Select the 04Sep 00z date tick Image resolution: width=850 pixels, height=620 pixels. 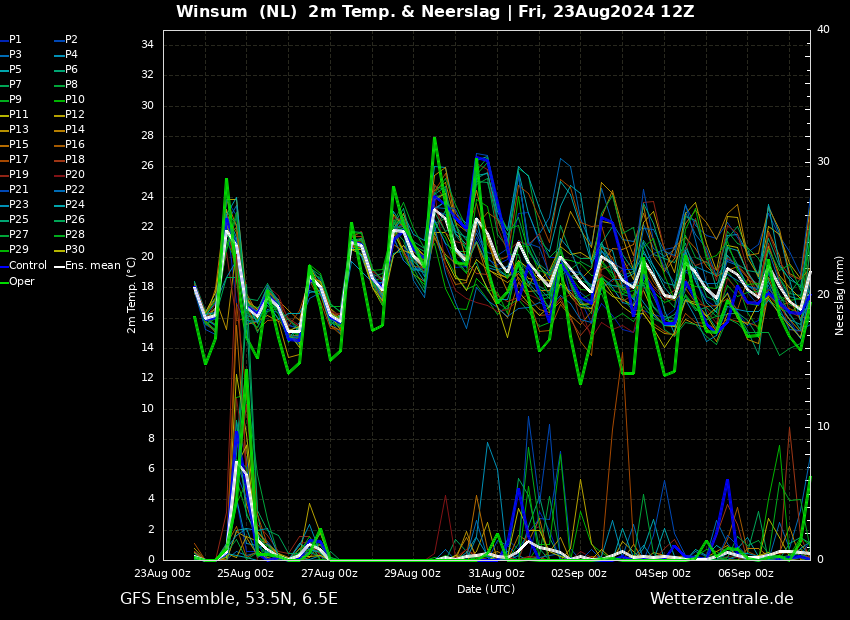[662, 573]
